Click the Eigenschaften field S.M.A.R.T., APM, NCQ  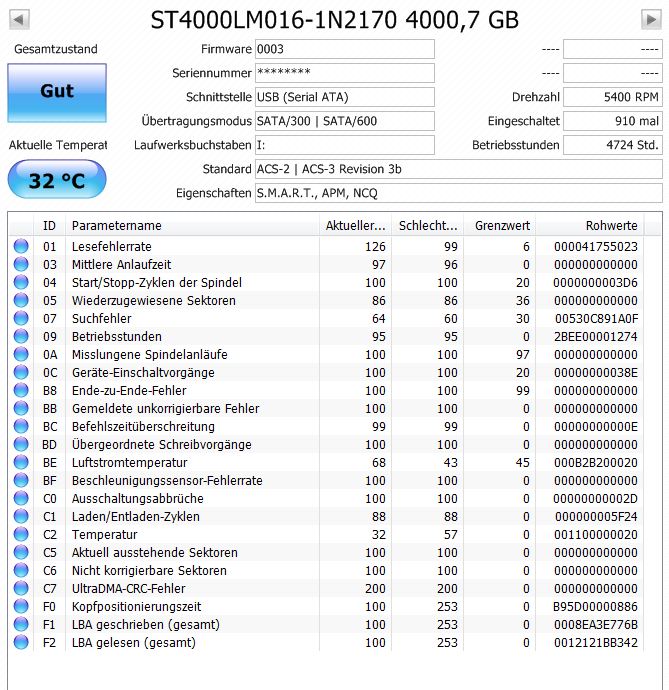459,193
